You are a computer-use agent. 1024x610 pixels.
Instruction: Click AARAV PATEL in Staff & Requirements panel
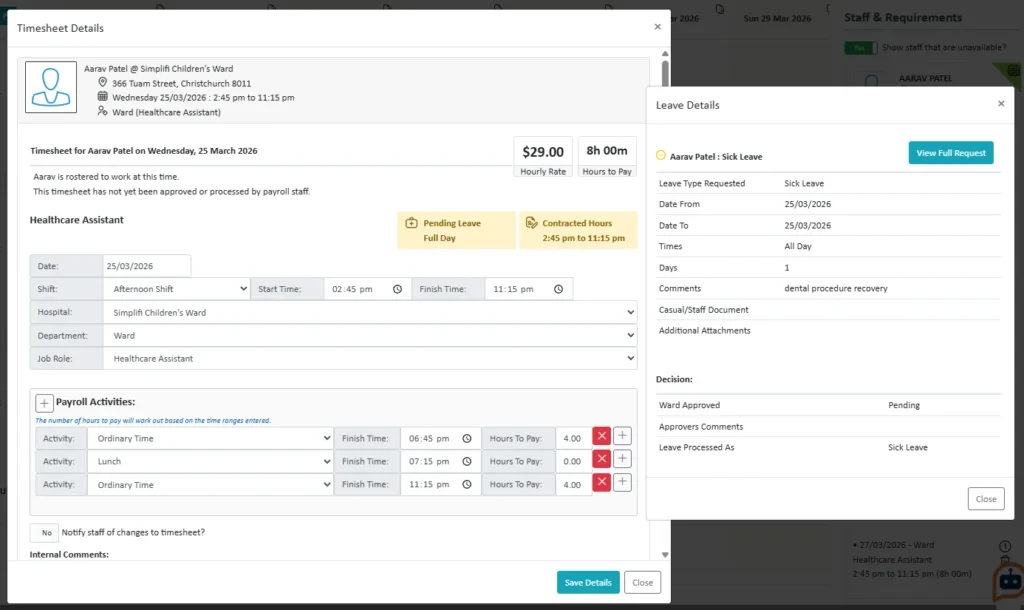(925, 78)
